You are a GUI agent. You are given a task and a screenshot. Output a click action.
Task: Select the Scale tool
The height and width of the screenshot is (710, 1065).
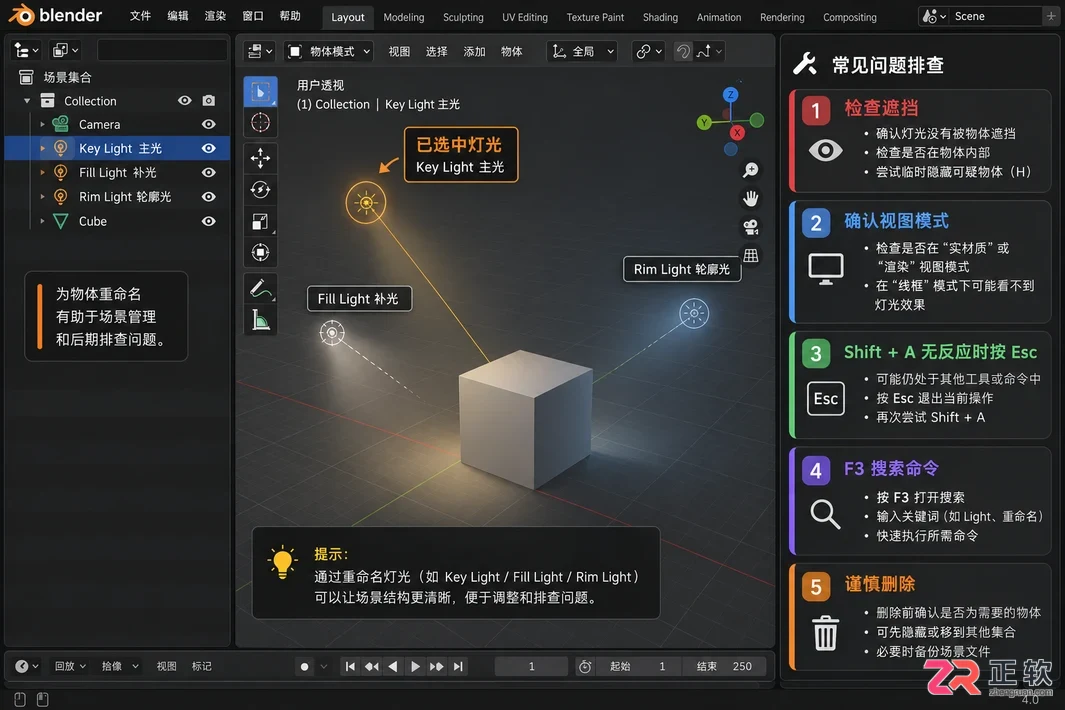(x=260, y=221)
